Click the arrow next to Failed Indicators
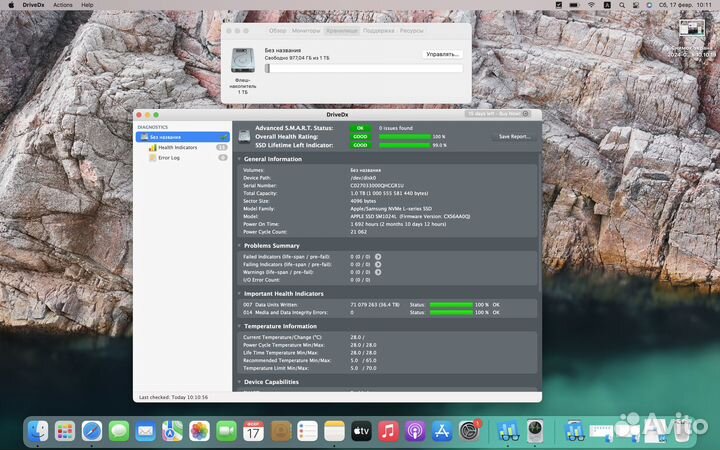The height and width of the screenshot is (450, 720). click(378, 257)
